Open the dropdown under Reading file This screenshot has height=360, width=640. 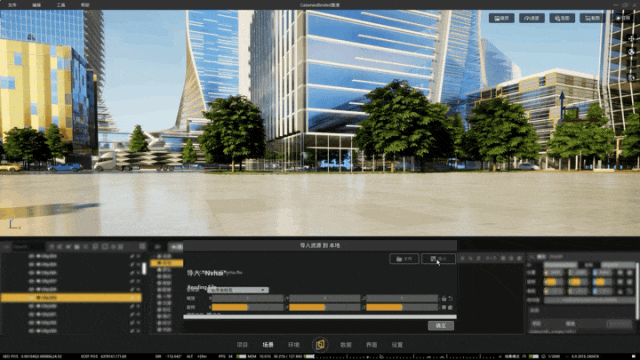click(238, 290)
